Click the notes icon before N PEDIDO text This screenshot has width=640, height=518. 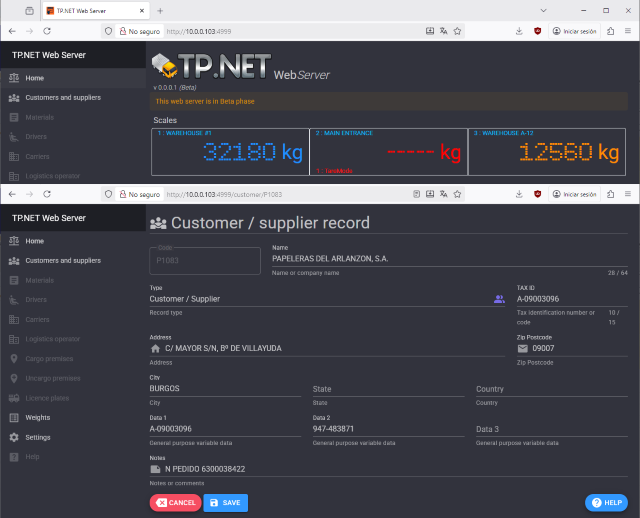tap(155, 468)
